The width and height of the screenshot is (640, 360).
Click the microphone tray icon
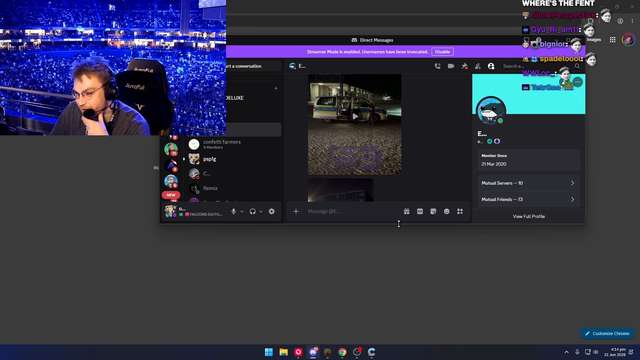(577, 352)
